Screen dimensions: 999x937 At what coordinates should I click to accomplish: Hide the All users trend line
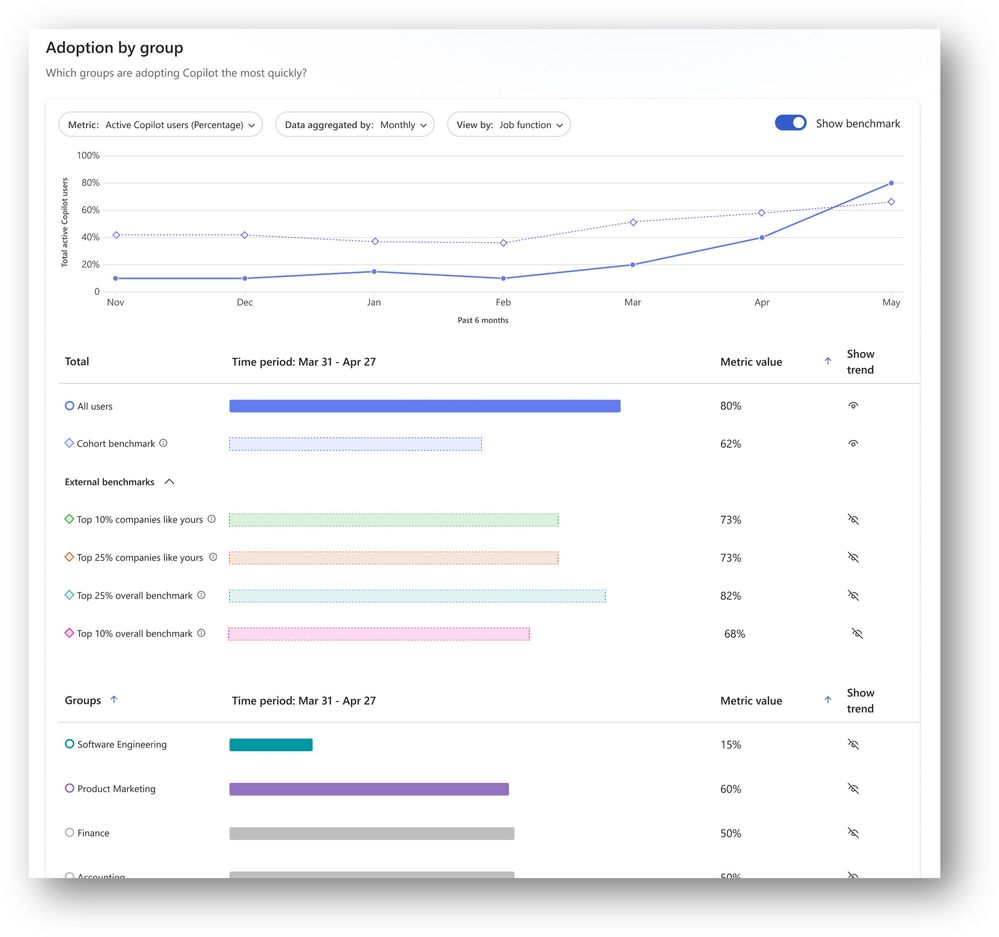pos(853,406)
